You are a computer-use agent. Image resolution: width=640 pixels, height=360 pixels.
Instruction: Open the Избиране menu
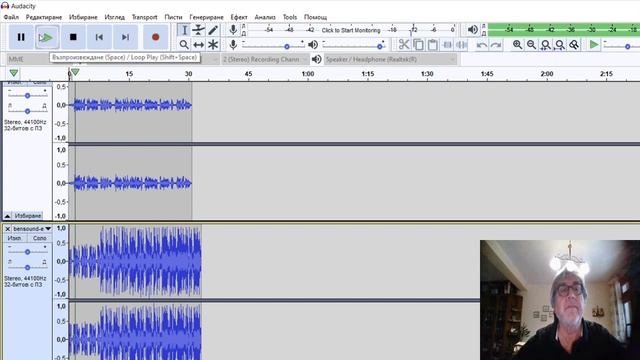(x=83, y=17)
